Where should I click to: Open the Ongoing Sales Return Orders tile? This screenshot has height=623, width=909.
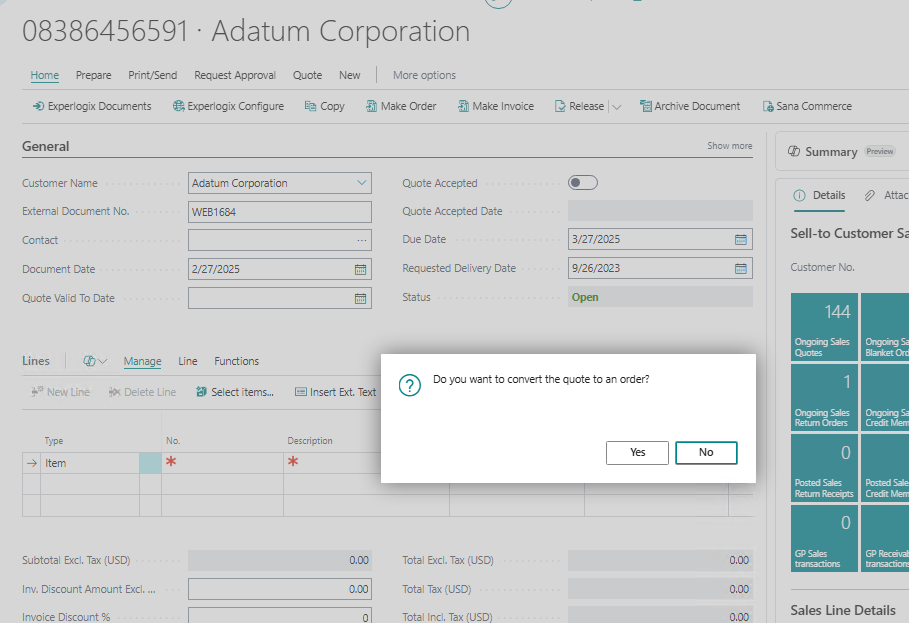tap(824, 398)
